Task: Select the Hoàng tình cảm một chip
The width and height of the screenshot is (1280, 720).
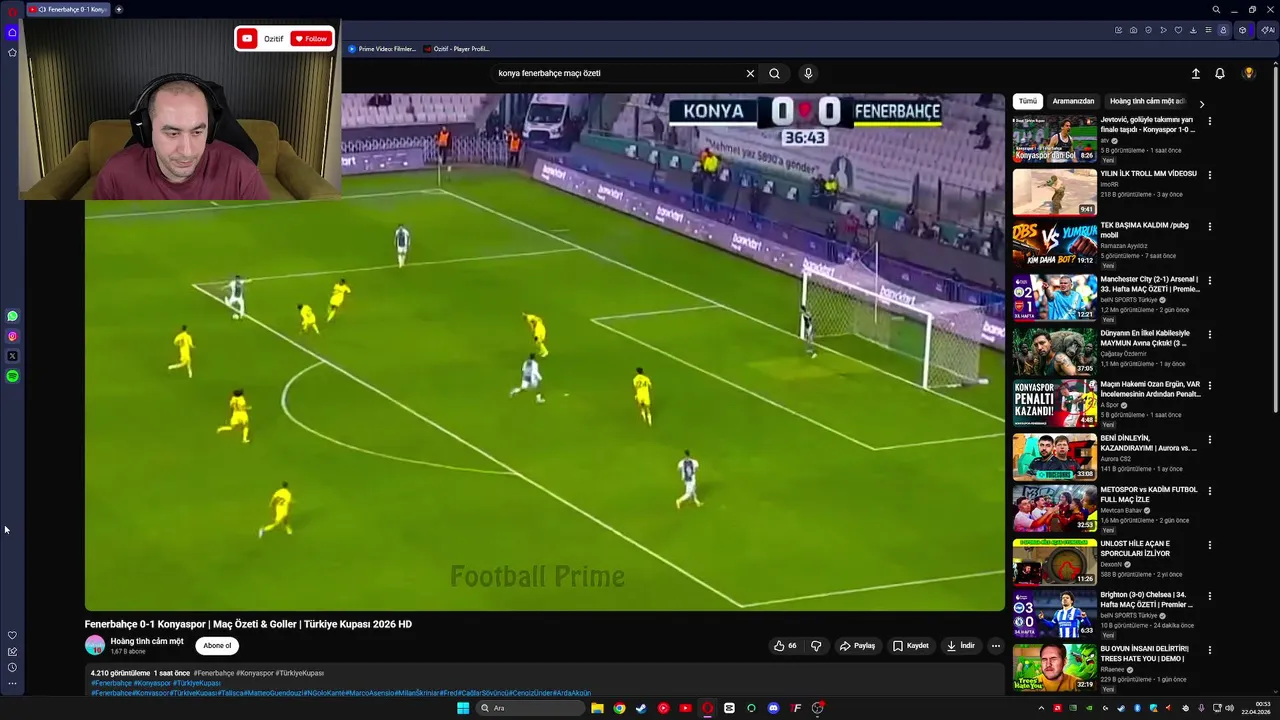Action: 1147,101
